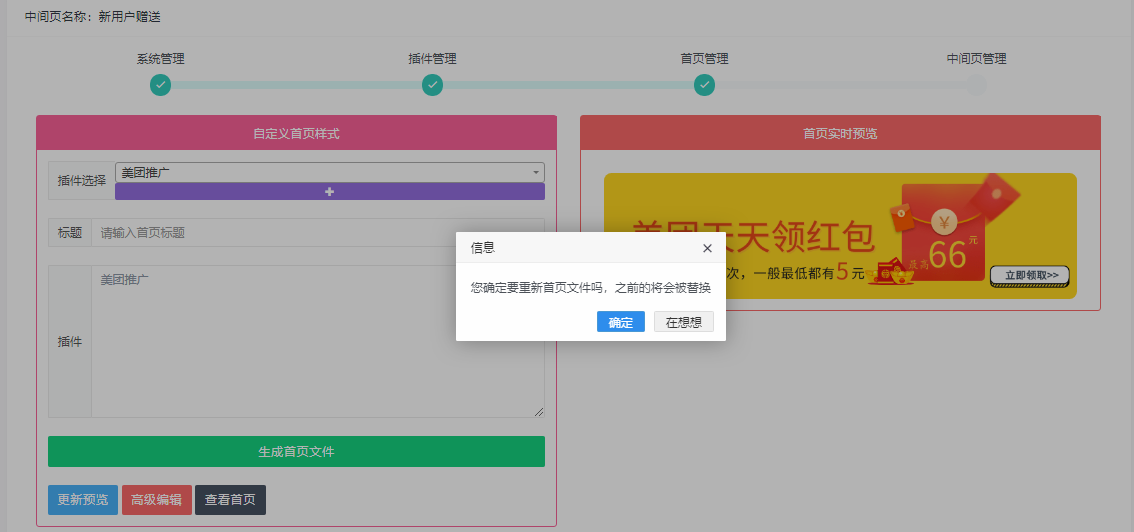Click the 确定 button in dialog
1134x532 pixels.
click(x=621, y=322)
